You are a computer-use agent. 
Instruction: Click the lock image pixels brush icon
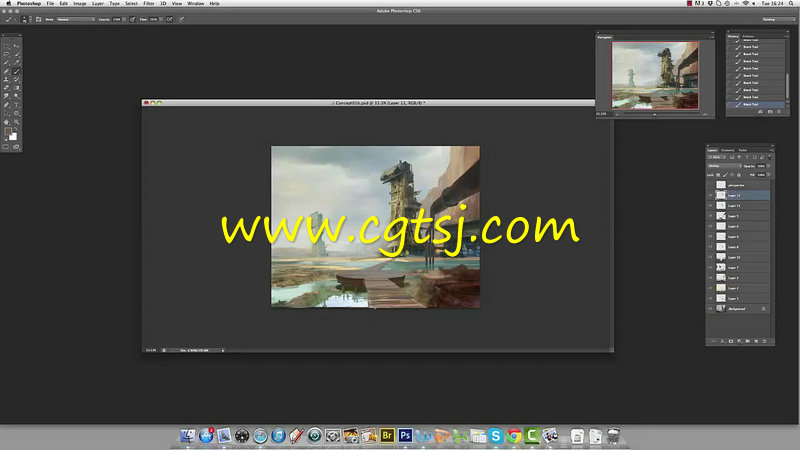point(726,175)
